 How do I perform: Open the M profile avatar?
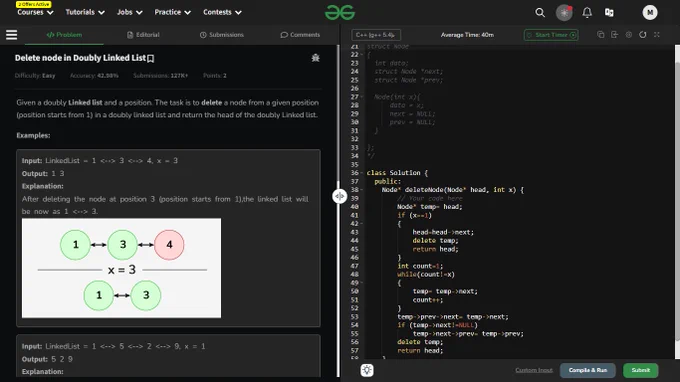point(650,13)
